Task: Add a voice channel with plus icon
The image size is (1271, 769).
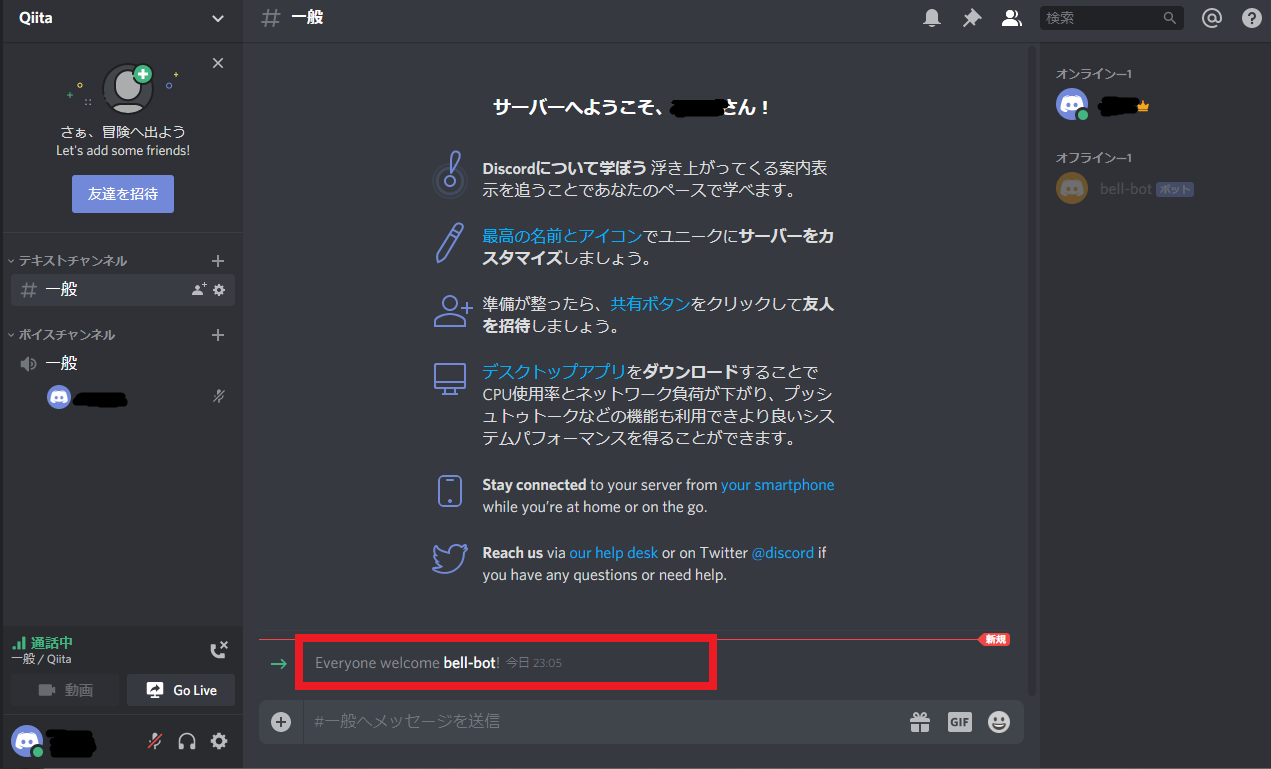Action: pyautogui.click(x=218, y=335)
